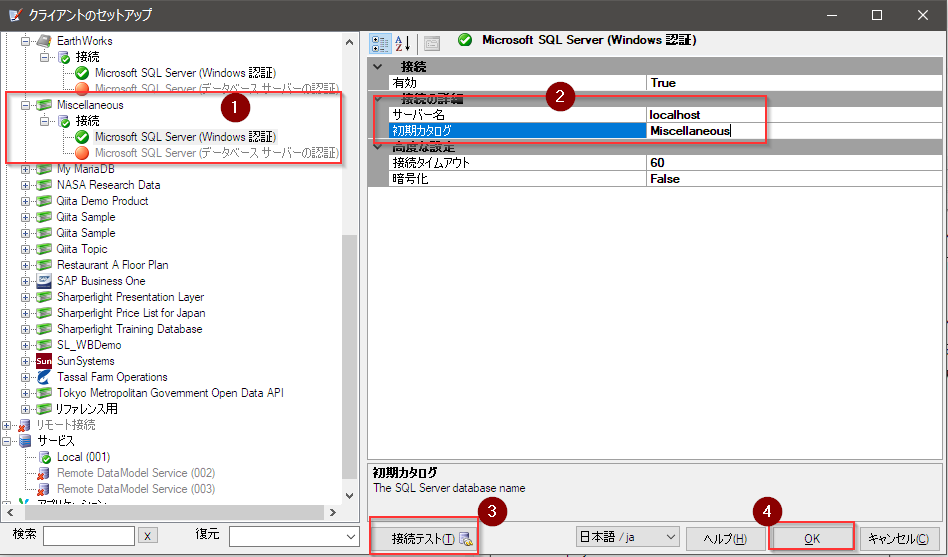The width and height of the screenshot is (948, 557).
Task: Click the 検索 search input field
Action: (89, 536)
